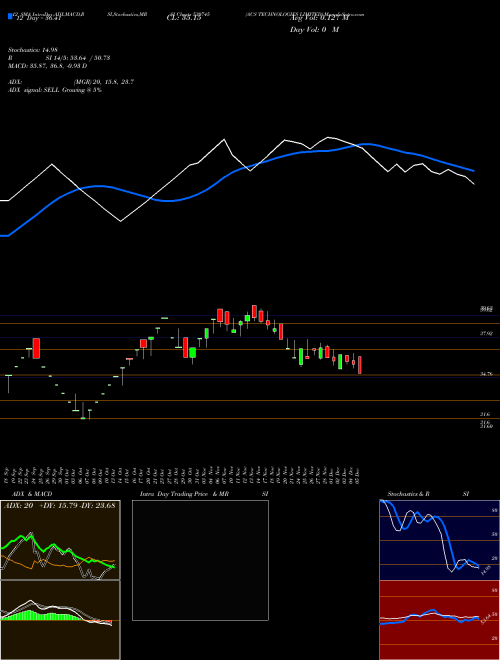Click the empty intraday trading price chart box

coord(200,560)
